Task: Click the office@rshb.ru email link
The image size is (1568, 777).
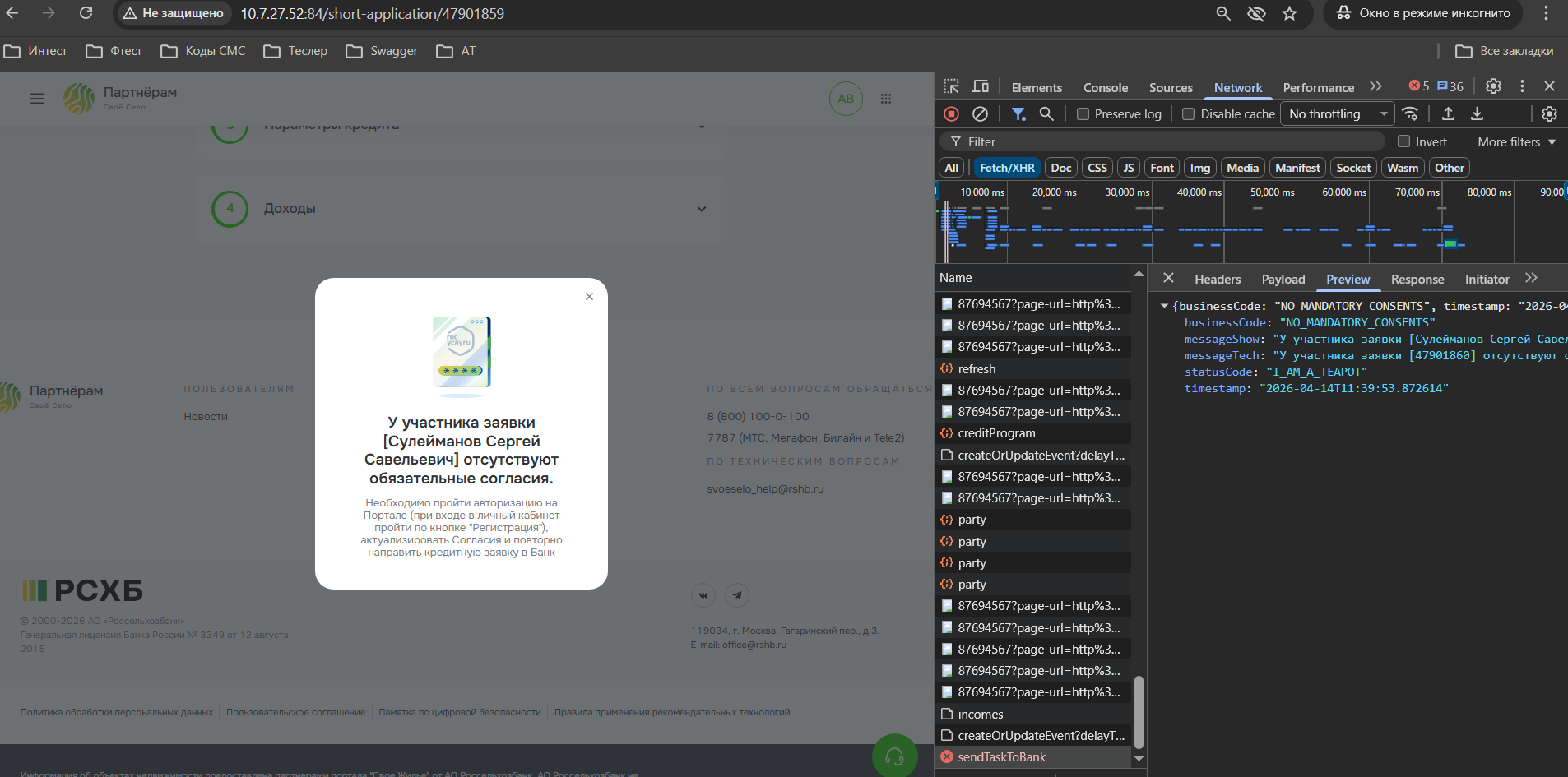Action: [754, 645]
